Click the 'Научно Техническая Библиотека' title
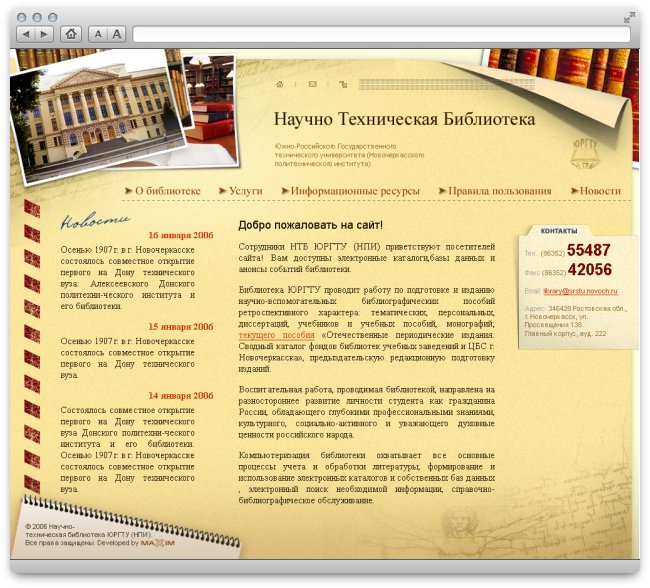Screen dimensions: 650x588 pyautogui.click(x=404, y=119)
